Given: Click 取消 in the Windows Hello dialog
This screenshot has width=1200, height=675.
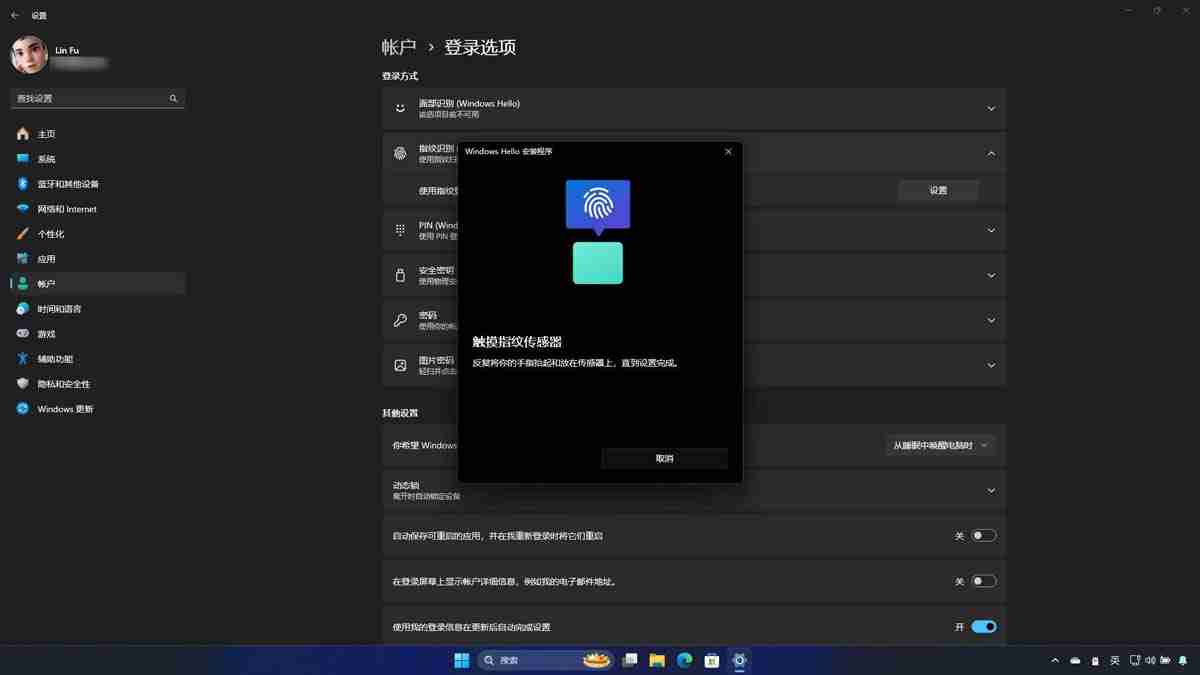Looking at the screenshot, I should pos(664,458).
